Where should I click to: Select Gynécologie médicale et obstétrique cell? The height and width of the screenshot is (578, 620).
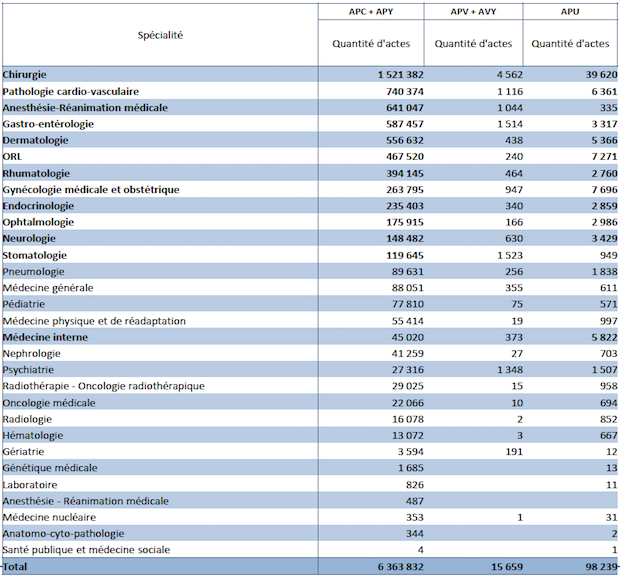(x=91, y=189)
